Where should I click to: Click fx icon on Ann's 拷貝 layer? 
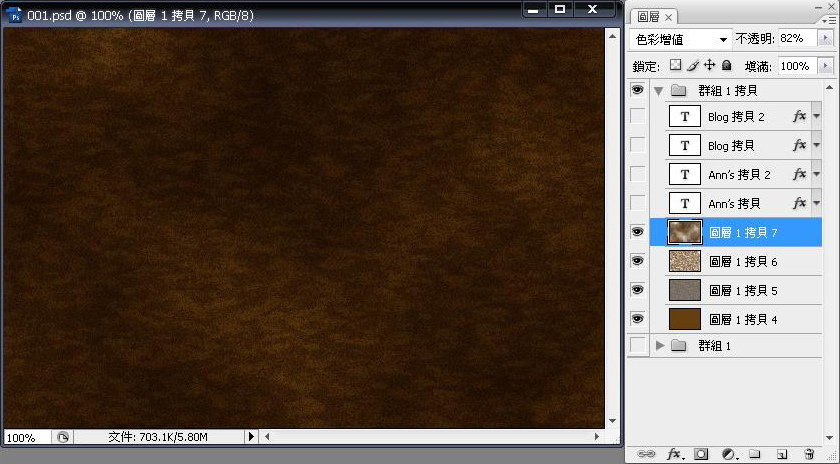(x=799, y=203)
